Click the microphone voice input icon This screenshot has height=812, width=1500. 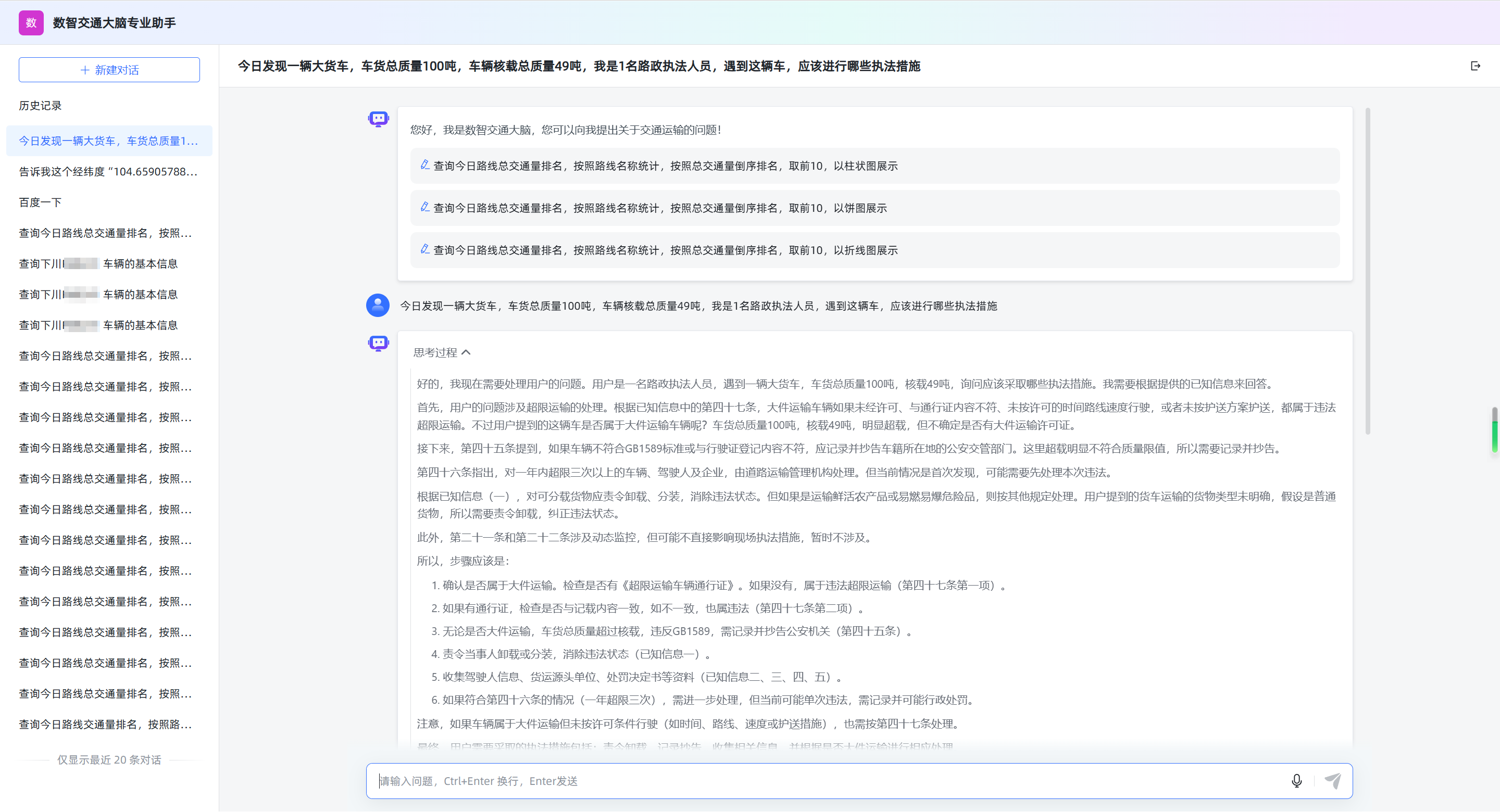(x=1296, y=781)
